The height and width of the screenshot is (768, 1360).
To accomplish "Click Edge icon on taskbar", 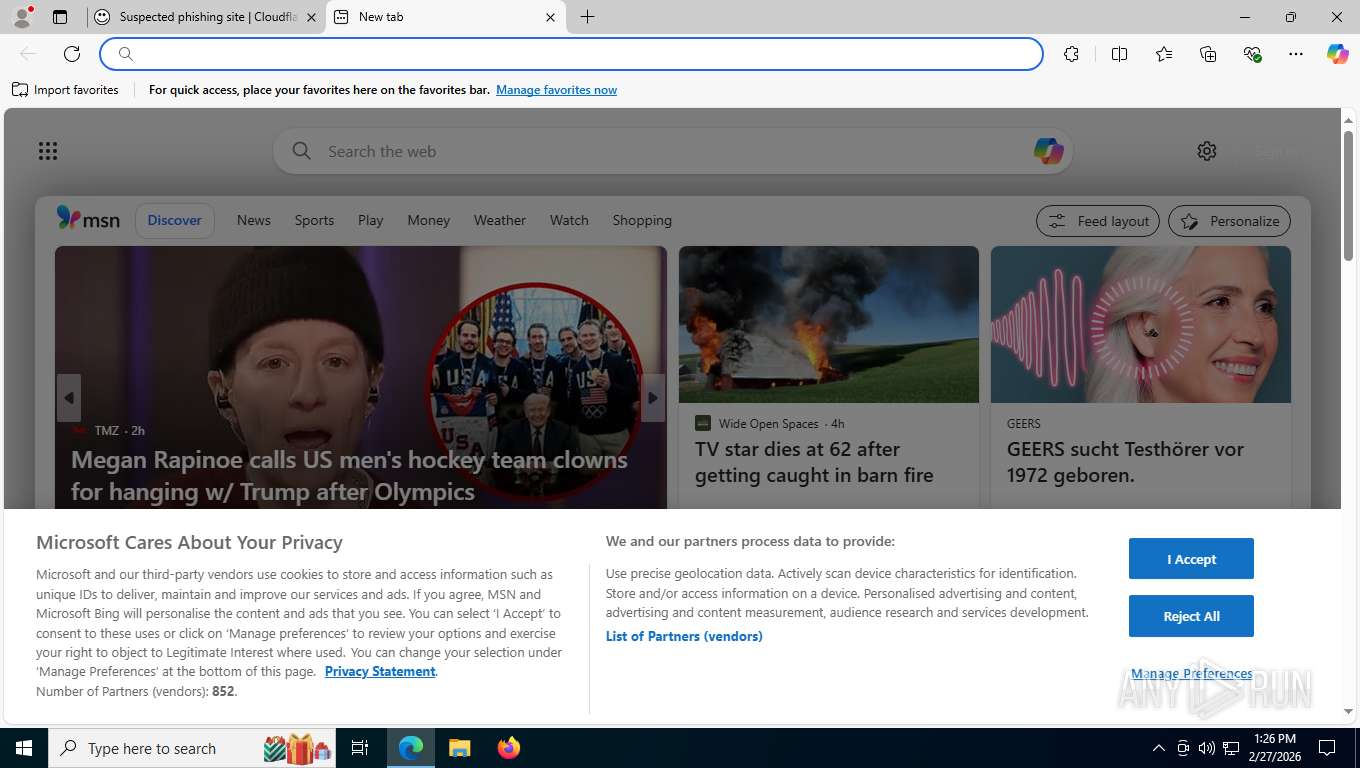I will [x=411, y=748].
